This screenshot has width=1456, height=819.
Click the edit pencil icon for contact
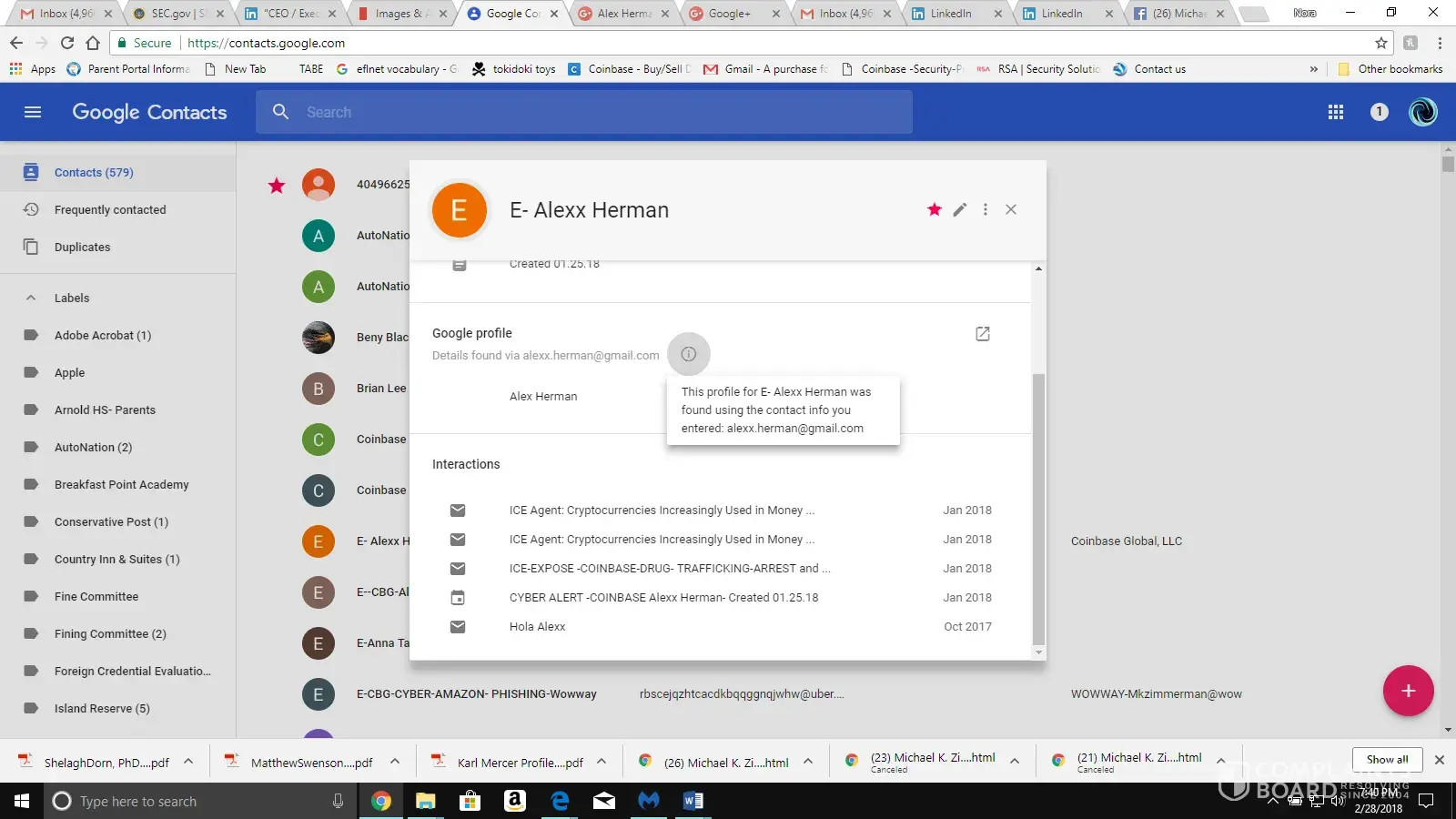(x=959, y=210)
